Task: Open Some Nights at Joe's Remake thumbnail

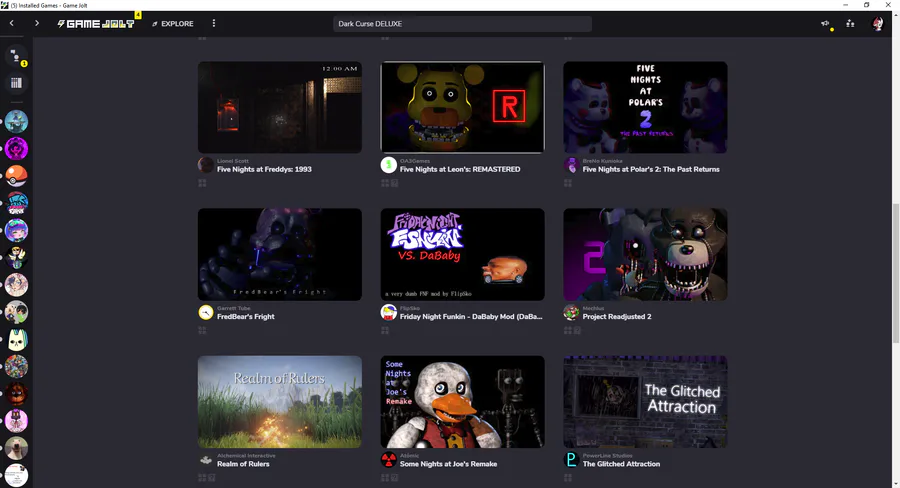Action: coord(462,402)
